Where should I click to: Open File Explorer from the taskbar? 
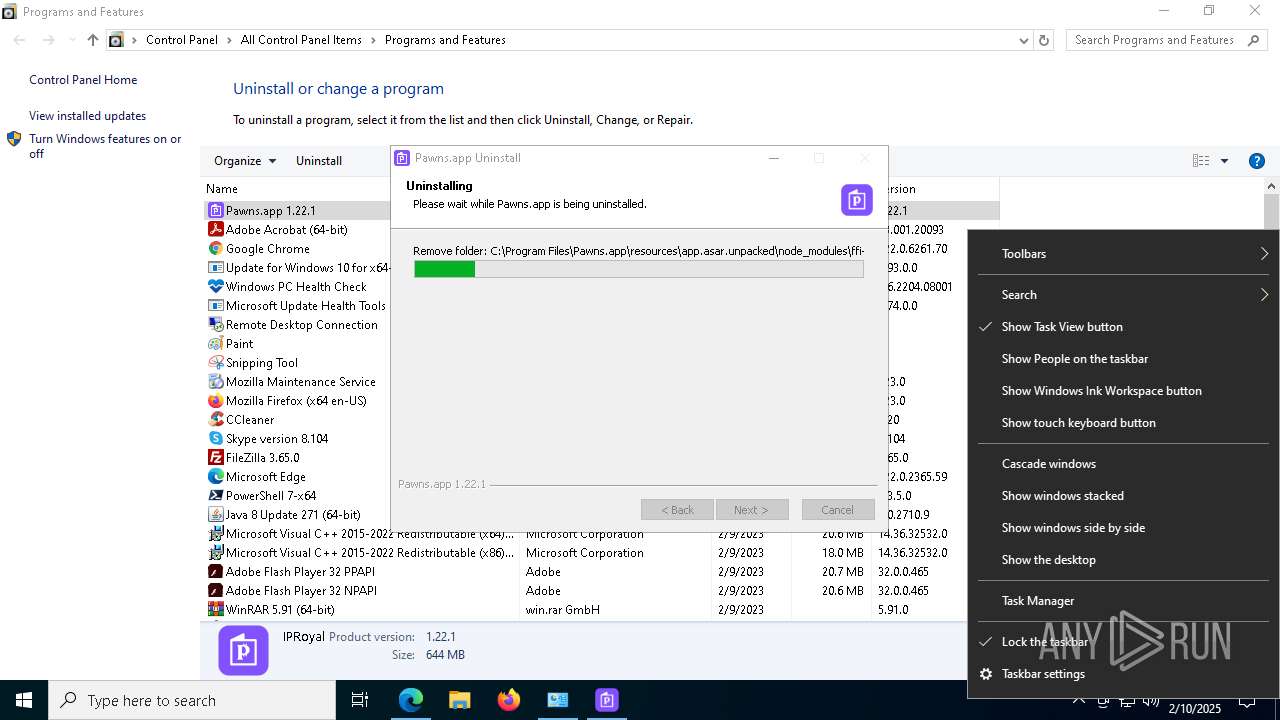(x=459, y=700)
